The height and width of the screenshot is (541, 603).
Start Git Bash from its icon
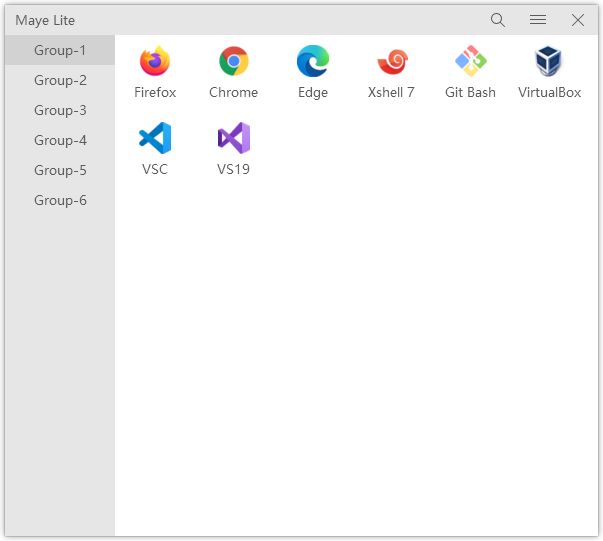tap(471, 61)
